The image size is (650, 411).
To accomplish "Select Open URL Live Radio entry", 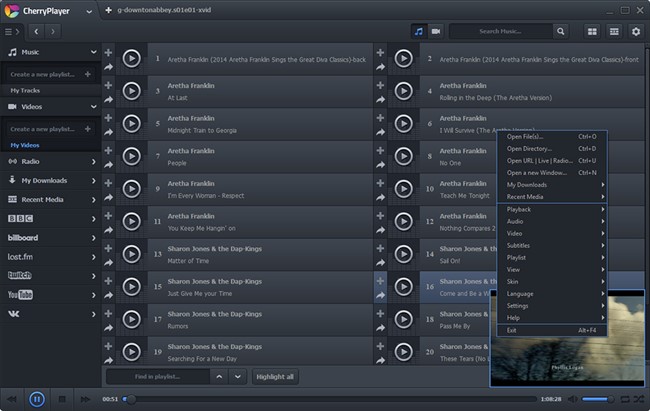I will point(552,161).
